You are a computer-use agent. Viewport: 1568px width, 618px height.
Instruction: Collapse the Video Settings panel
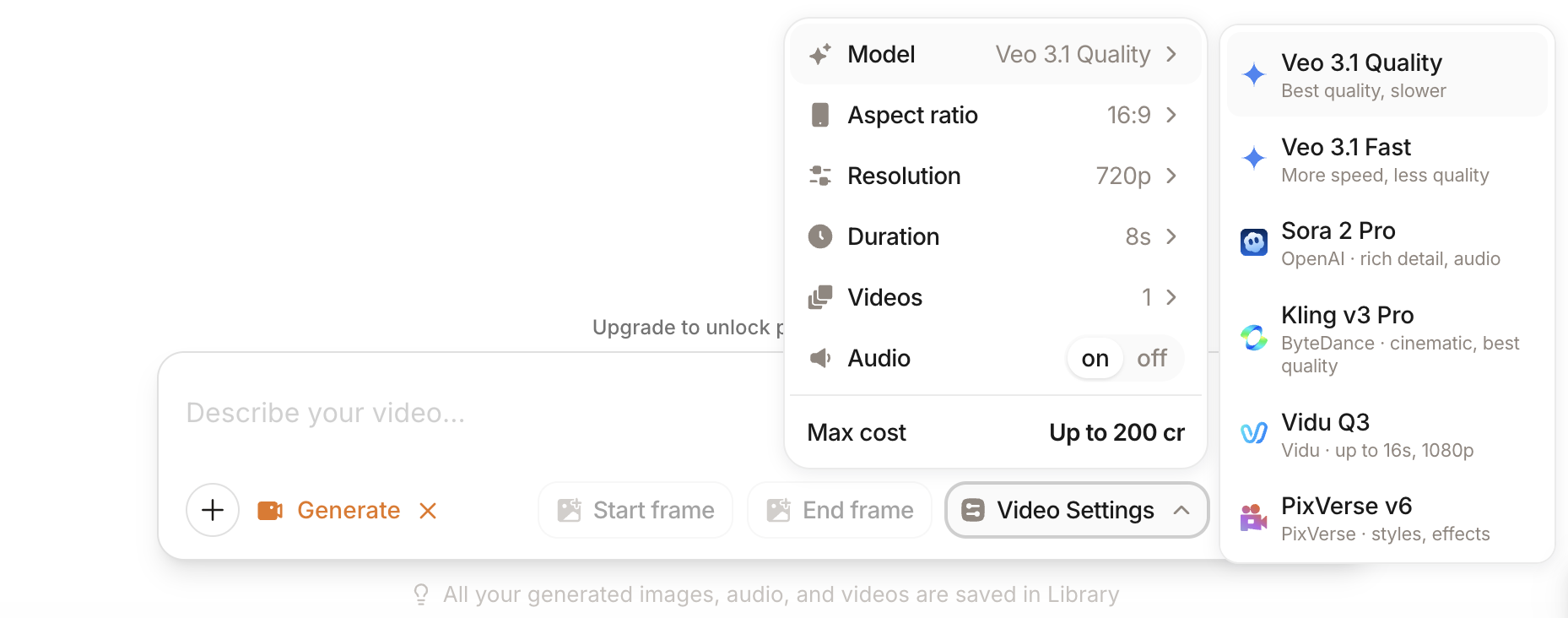(x=1181, y=510)
